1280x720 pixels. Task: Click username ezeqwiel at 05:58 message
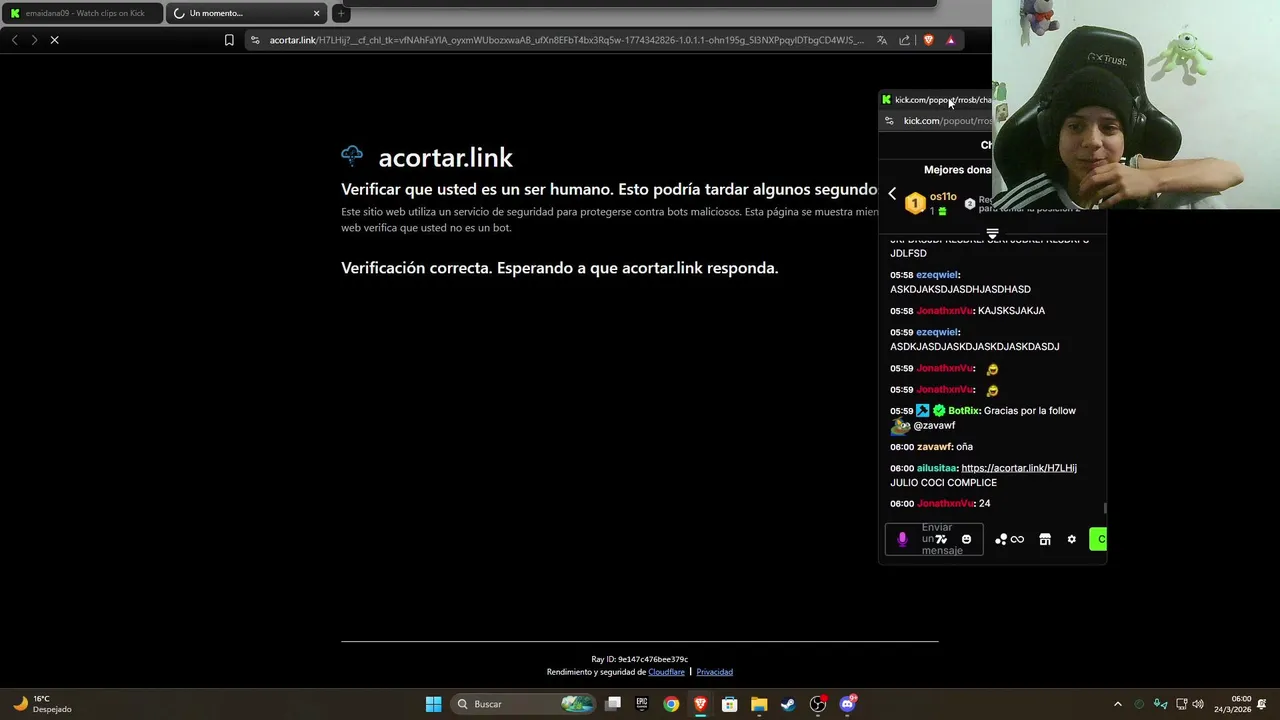(x=937, y=275)
